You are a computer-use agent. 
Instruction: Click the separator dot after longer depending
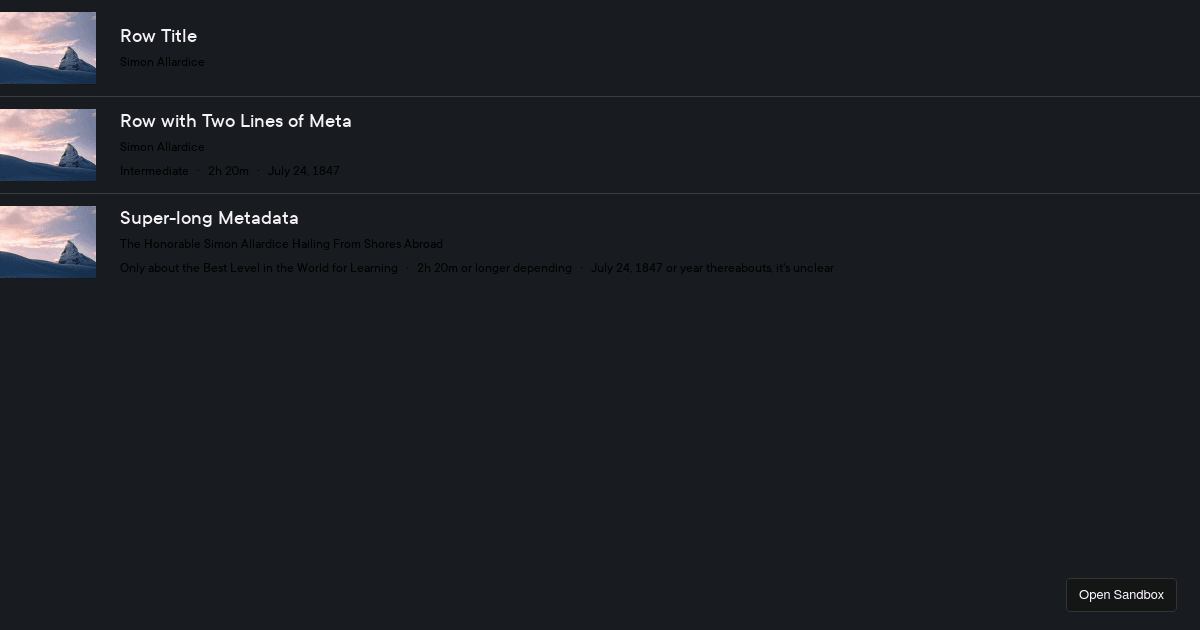pos(581,268)
